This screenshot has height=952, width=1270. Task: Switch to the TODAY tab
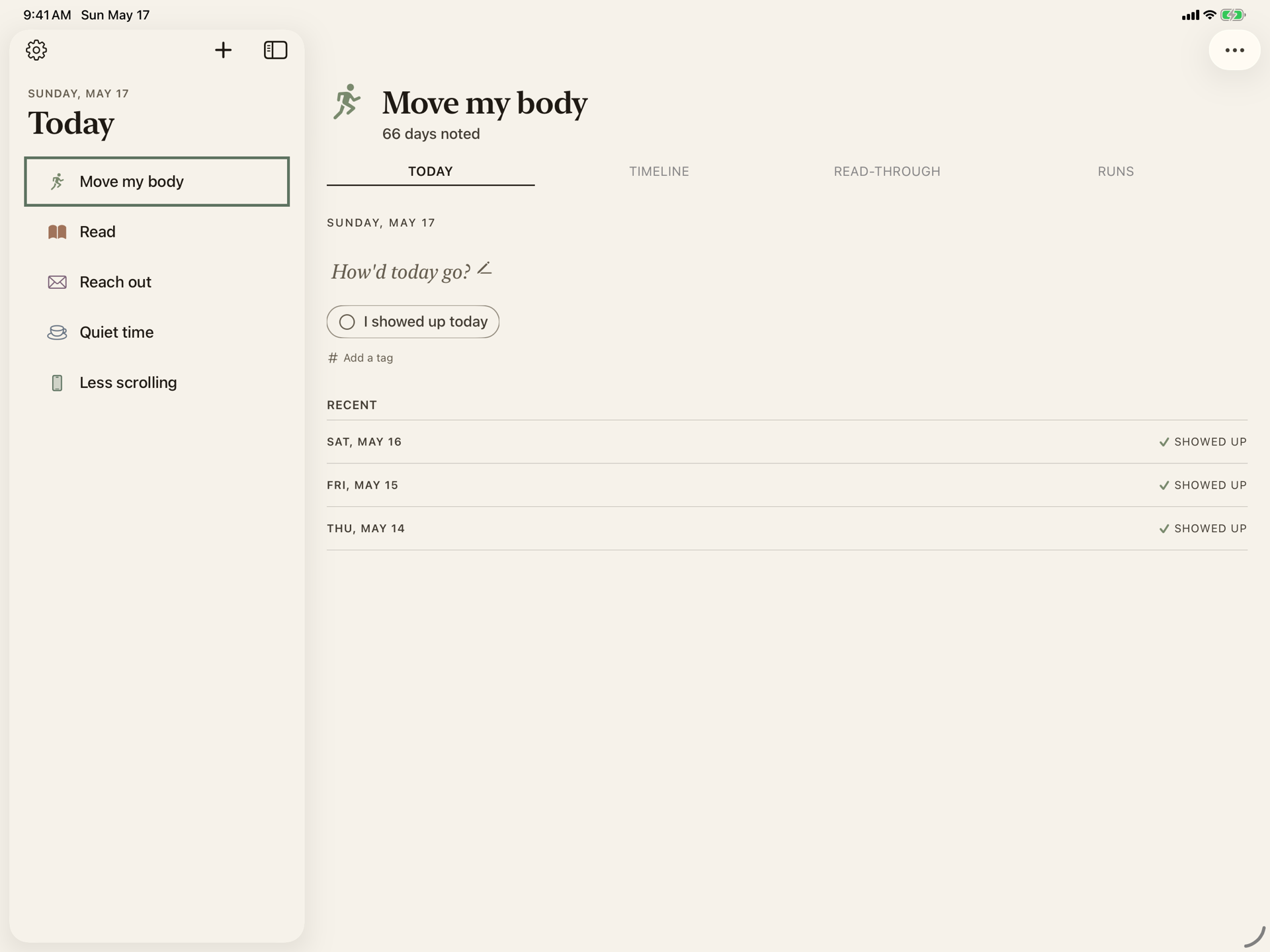coord(431,171)
